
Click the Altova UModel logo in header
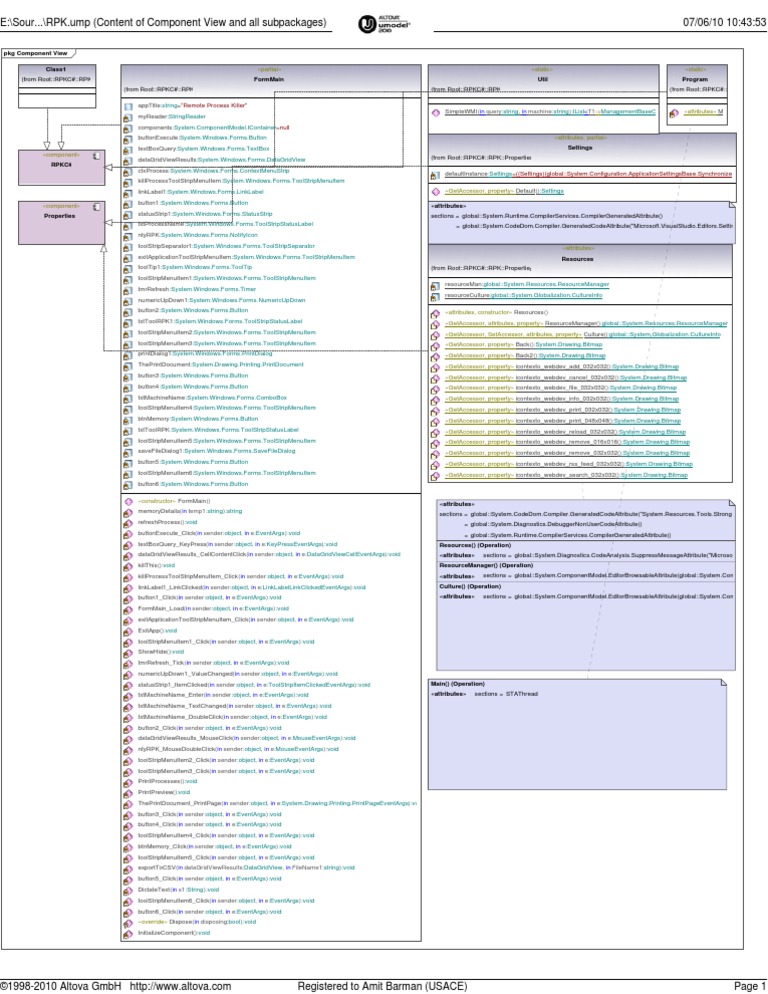tap(384, 23)
